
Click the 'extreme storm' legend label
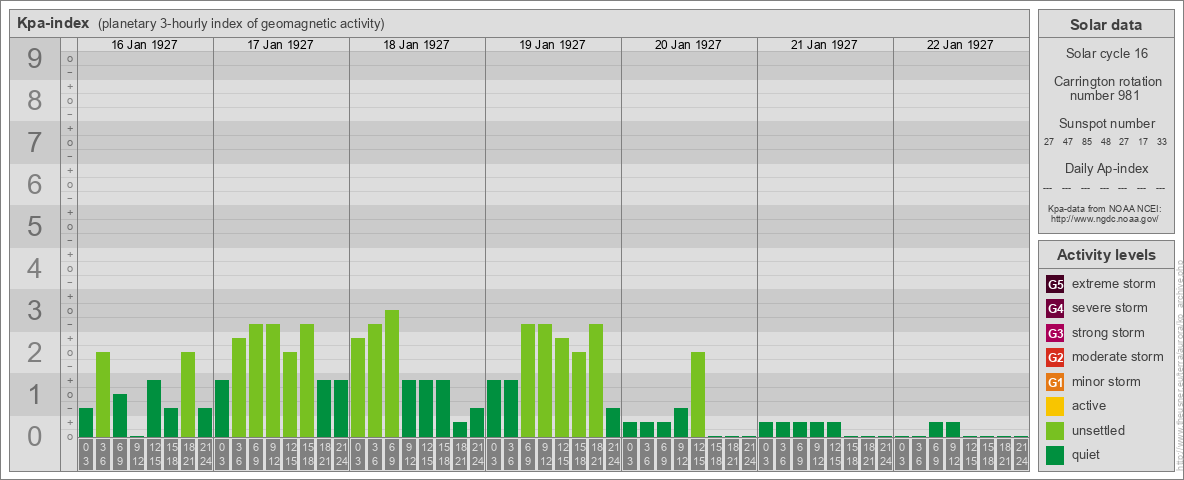(1114, 284)
